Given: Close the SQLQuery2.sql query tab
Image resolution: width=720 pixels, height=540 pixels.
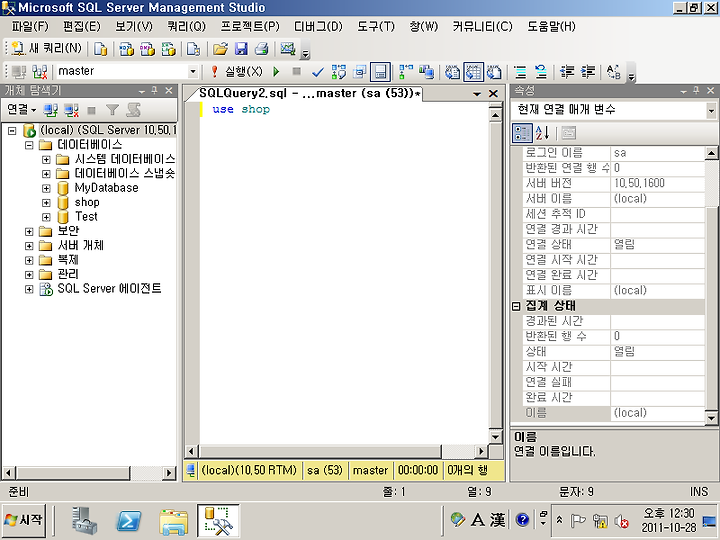Looking at the screenshot, I should 493,94.
